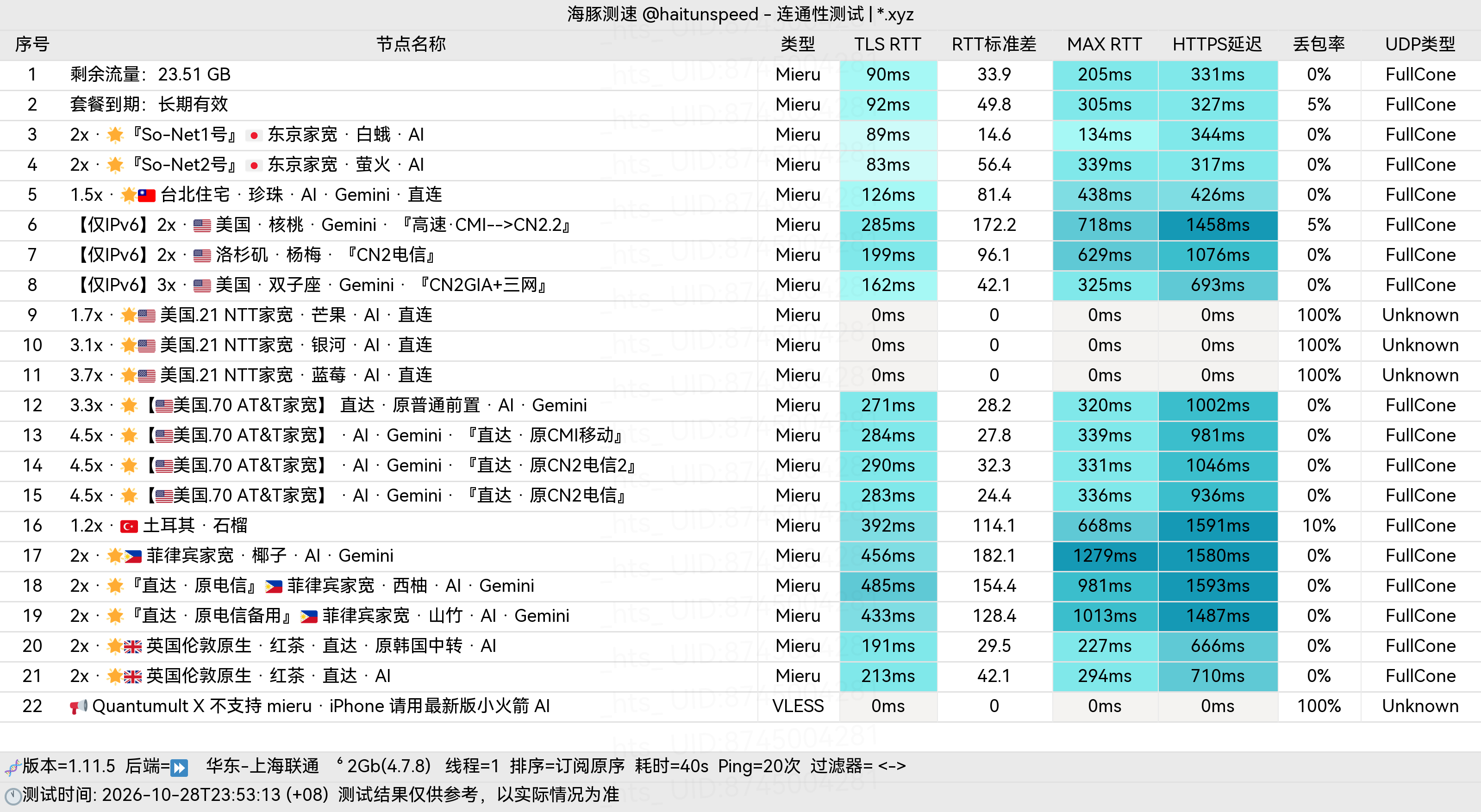
Task: Select the 1458ms HTTPS delay cell
Action: [x=1218, y=225]
